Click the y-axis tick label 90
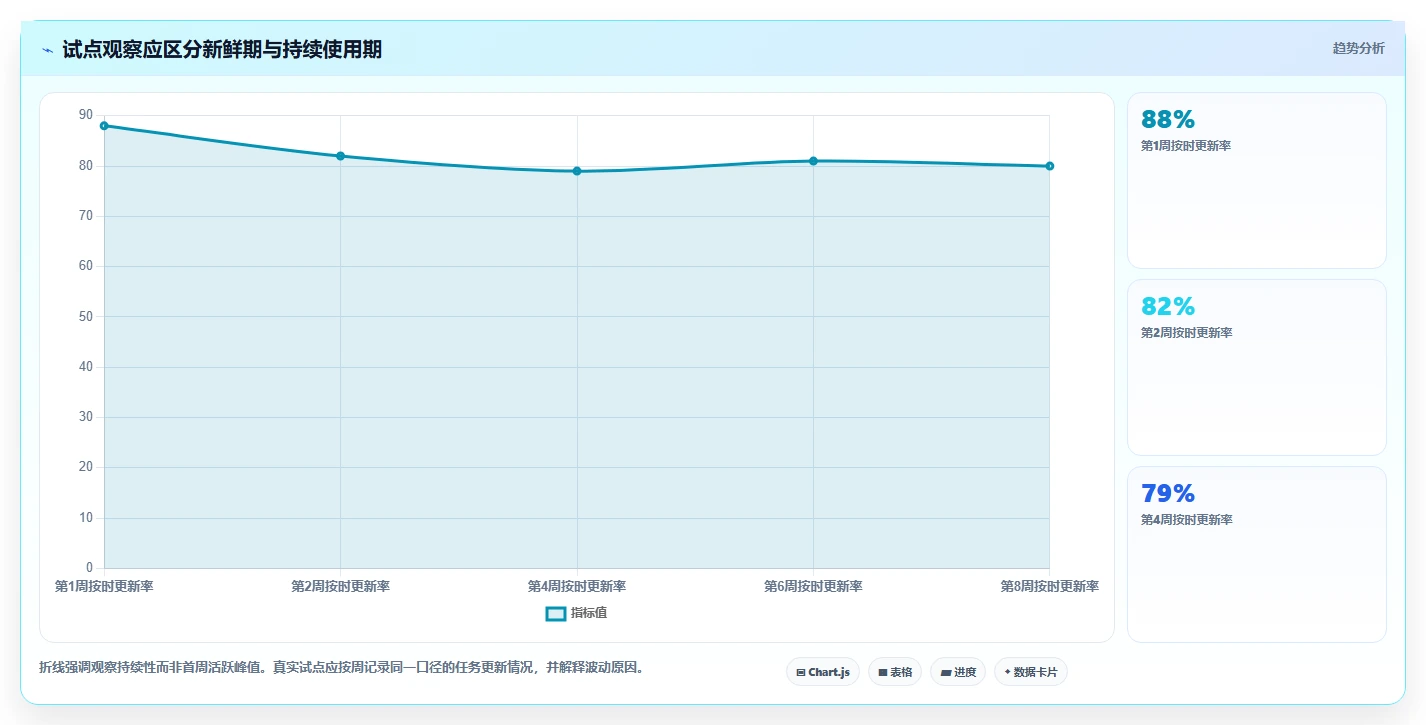 point(85,116)
